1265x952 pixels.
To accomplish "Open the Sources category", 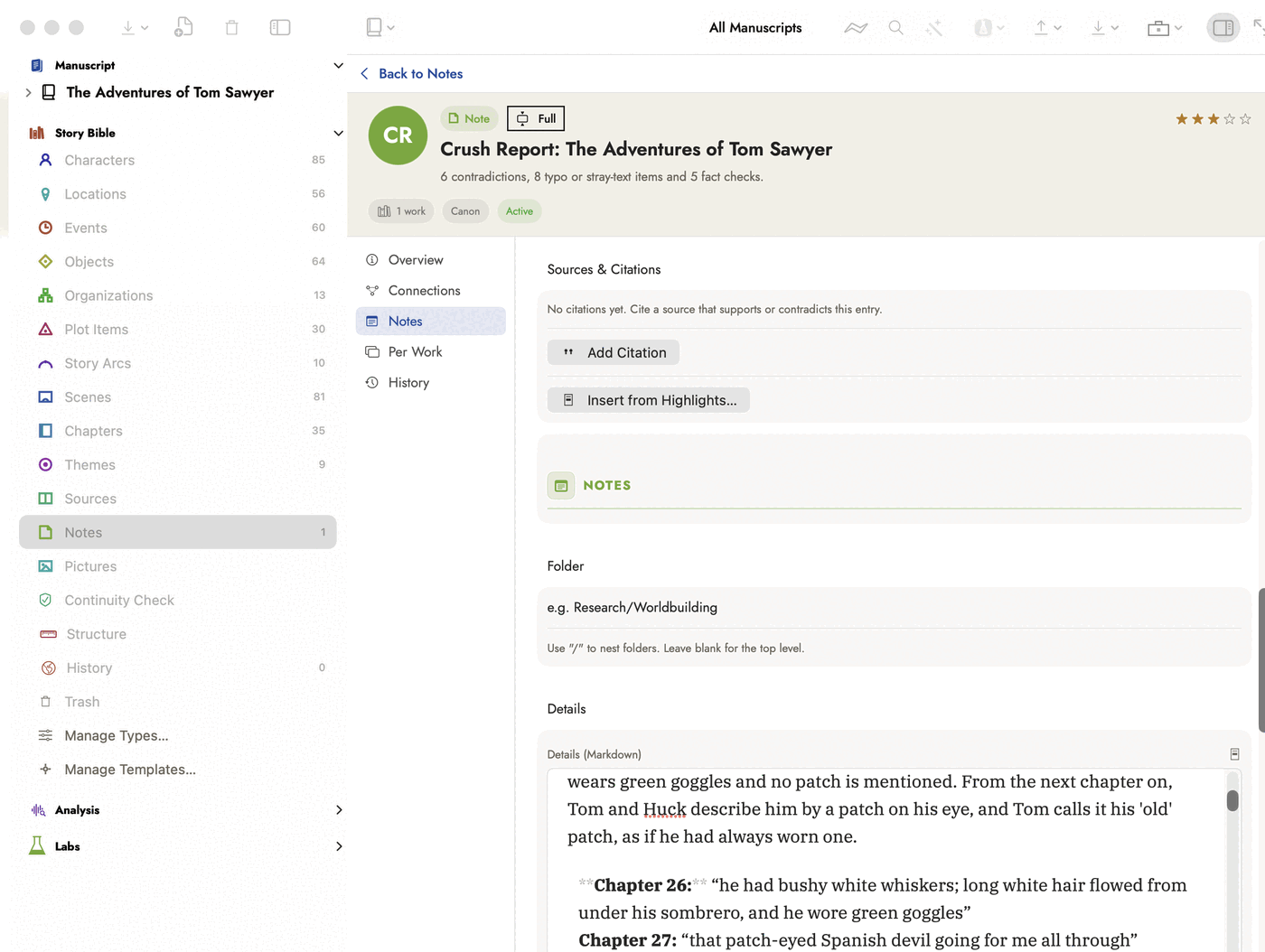I will coord(177,499).
